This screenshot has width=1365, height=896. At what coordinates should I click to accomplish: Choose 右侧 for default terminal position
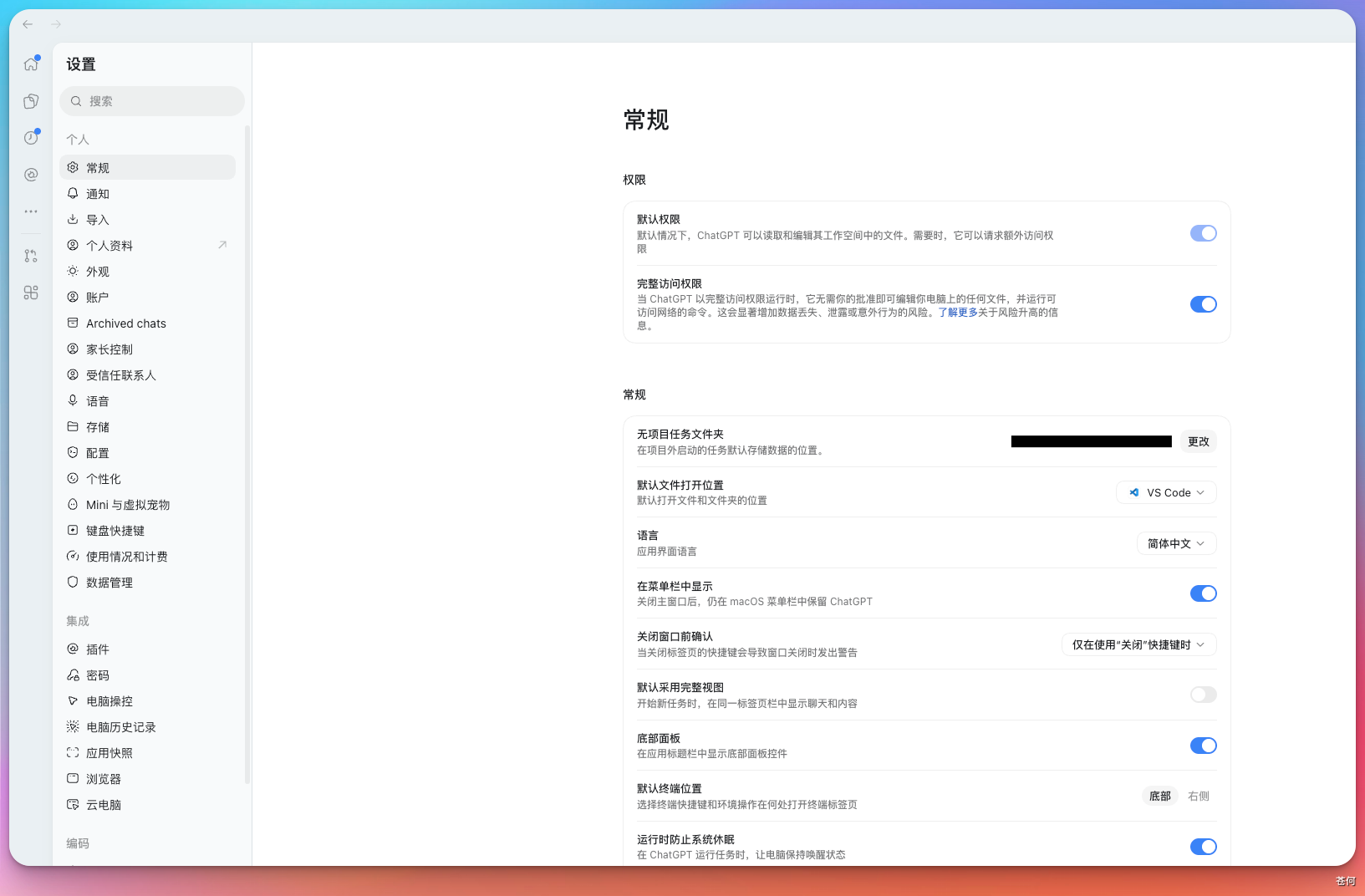point(1198,796)
